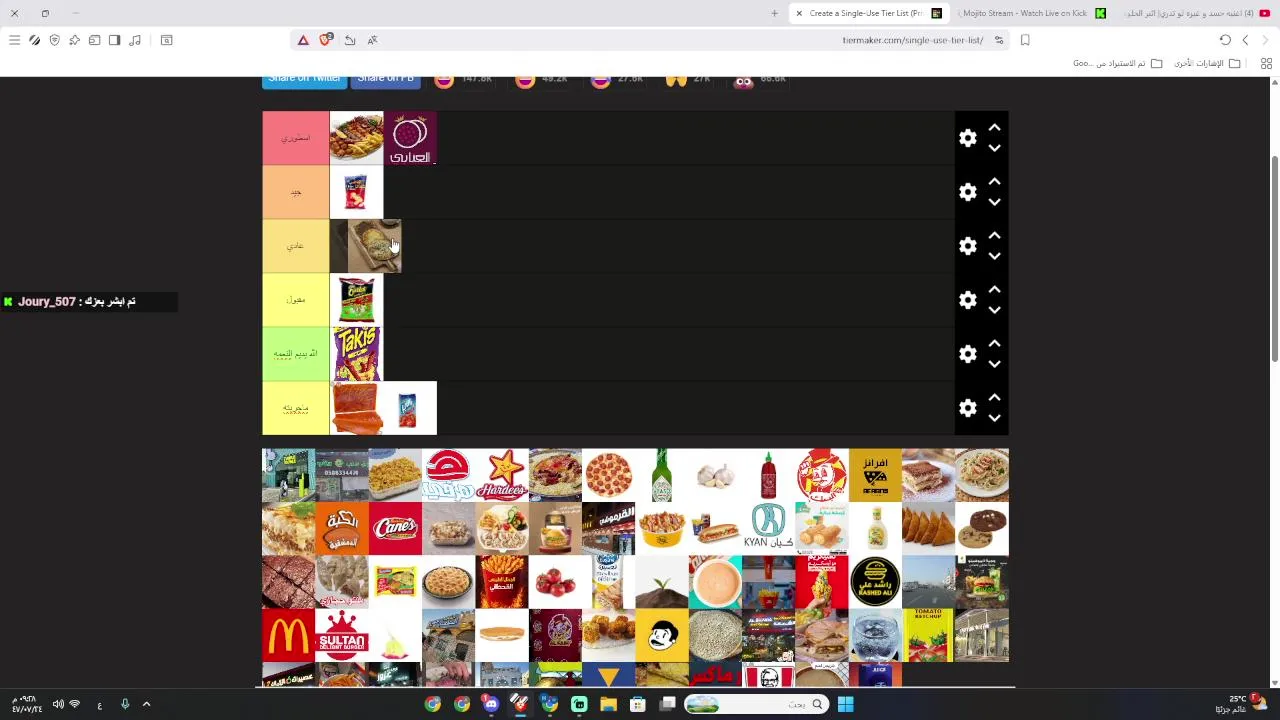This screenshot has height=720, width=1280.
Task: Select the Takis bag in tier row
Action: click(x=356, y=354)
